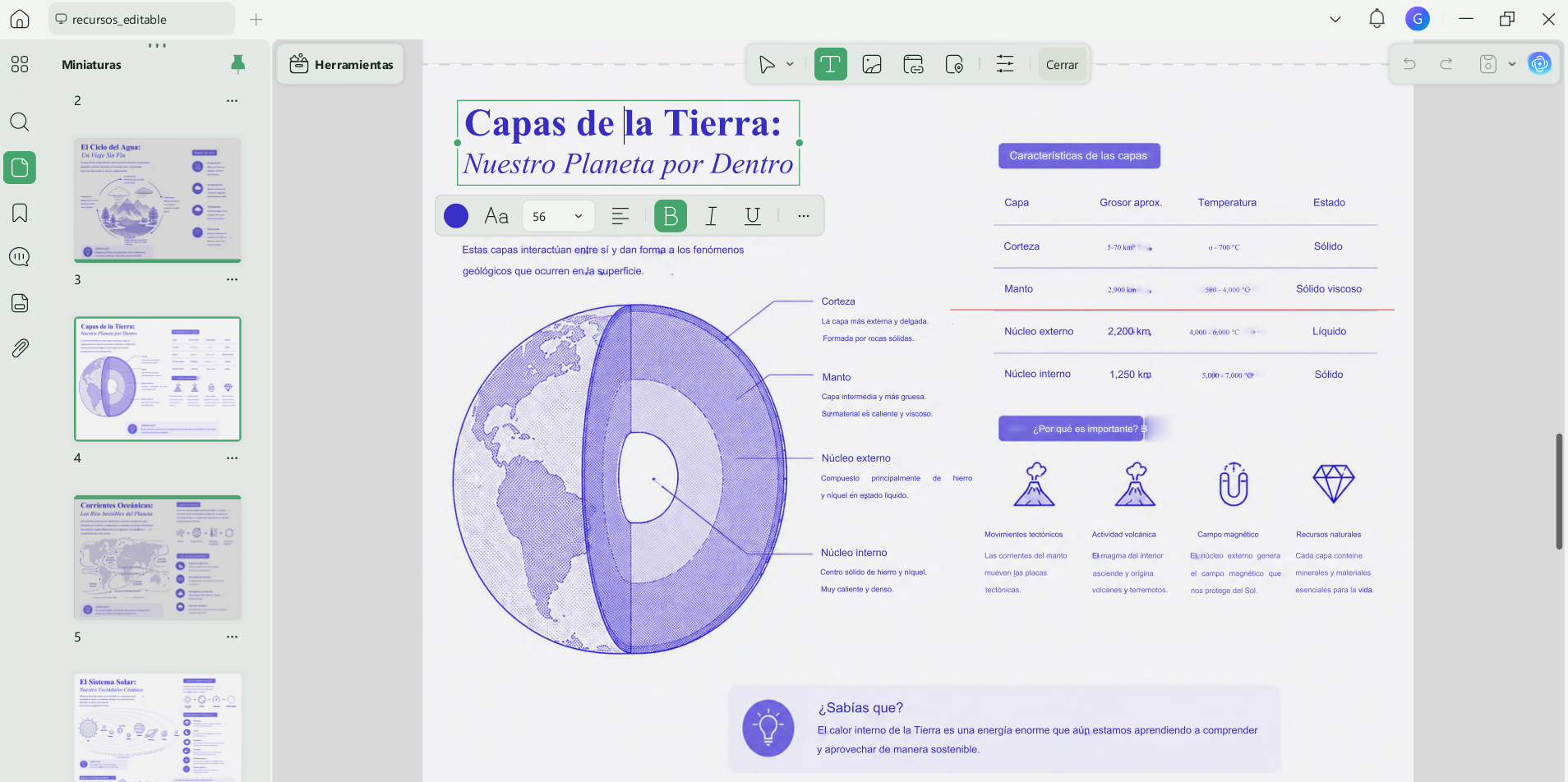
Task: Open the layers/fields sidebar icon
Action: click(x=20, y=303)
